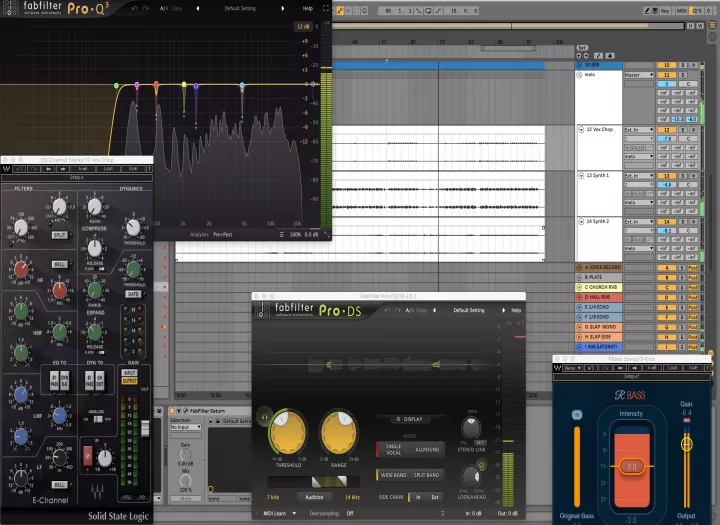The height and width of the screenshot is (525, 720).
Task: Select the red EQ band node in Pro-Q 3
Action: click(x=157, y=84)
